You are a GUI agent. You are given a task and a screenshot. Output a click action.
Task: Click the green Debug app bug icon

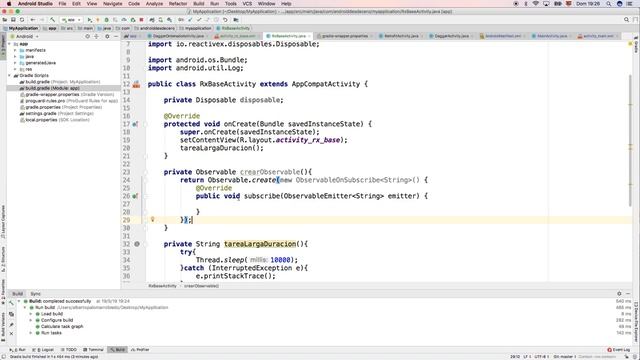point(106,20)
